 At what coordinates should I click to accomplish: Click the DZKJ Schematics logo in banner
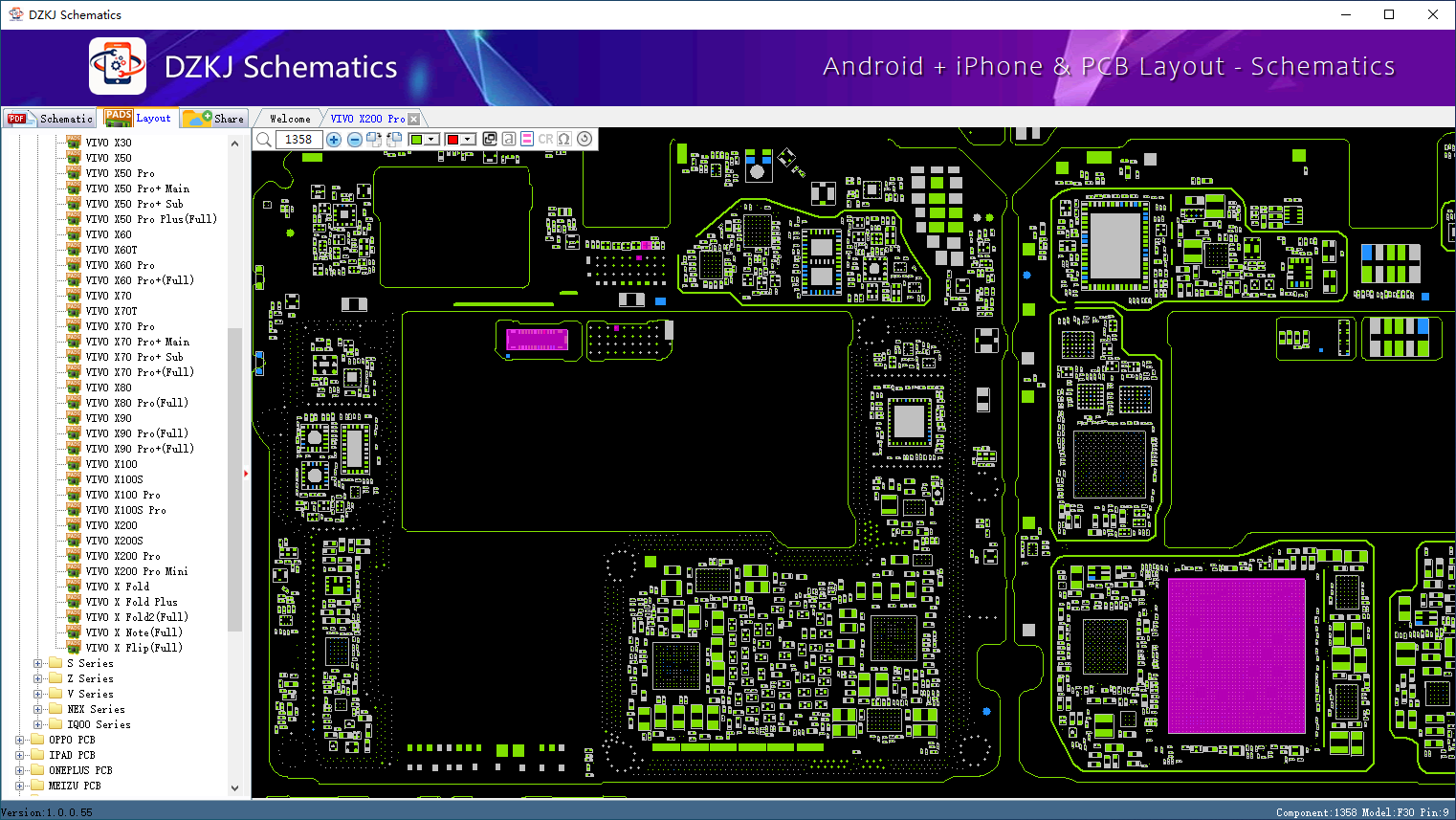coord(118,66)
